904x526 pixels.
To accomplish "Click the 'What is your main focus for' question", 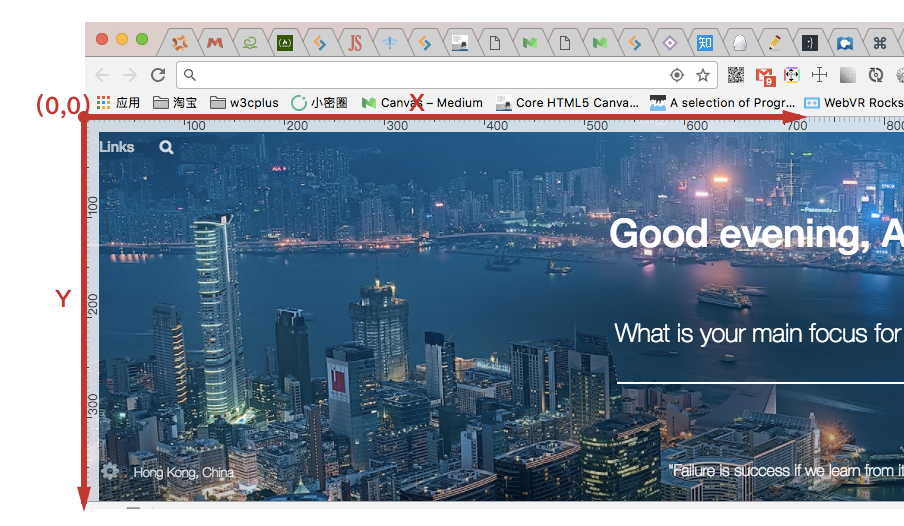I will pyautogui.click(x=758, y=334).
